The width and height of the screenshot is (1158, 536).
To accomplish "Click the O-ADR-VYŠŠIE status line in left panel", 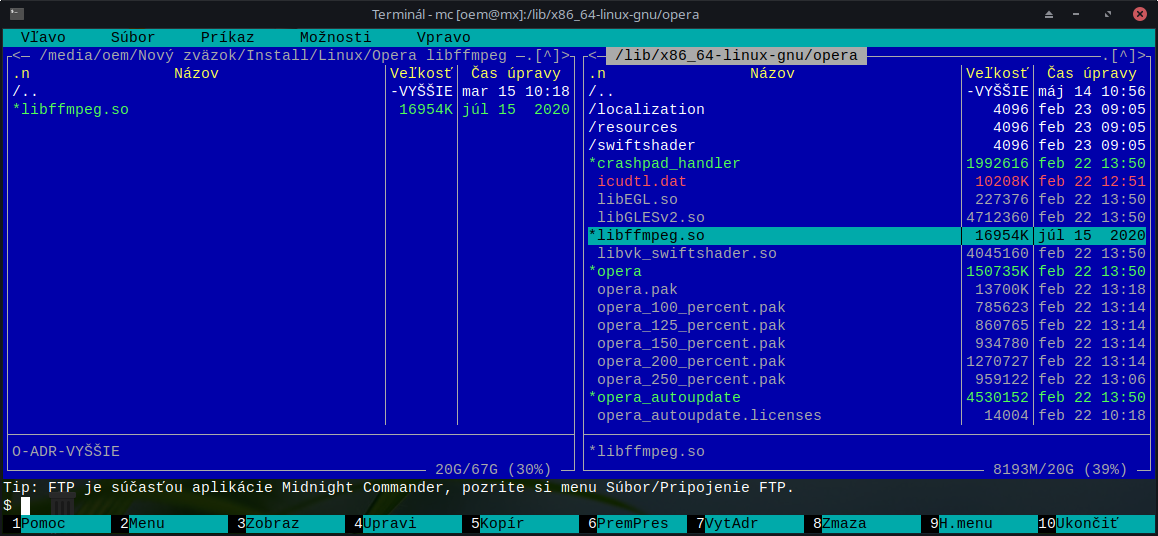I will pos(66,451).
